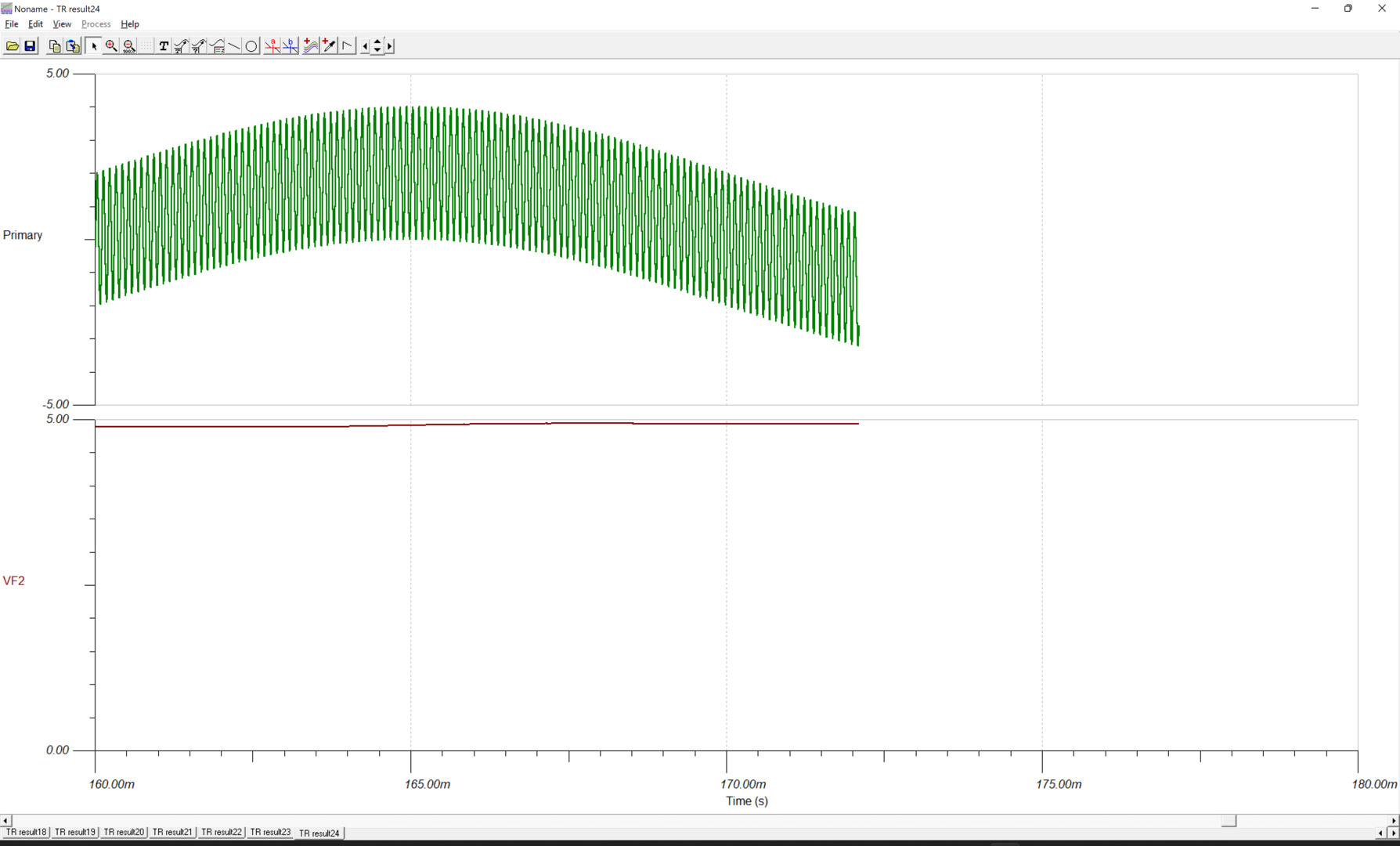Click the horizontal scrollbar thumb

tap(1229, 820)
